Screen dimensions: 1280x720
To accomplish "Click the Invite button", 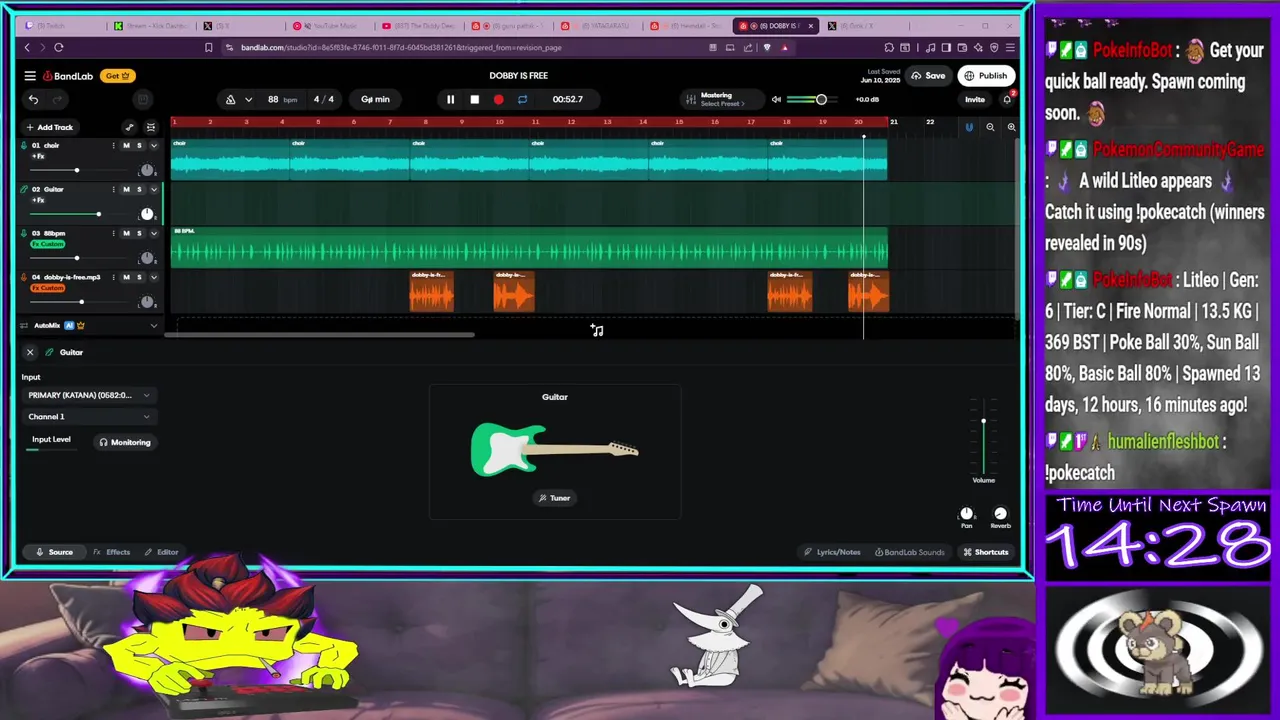I will 974,99.
